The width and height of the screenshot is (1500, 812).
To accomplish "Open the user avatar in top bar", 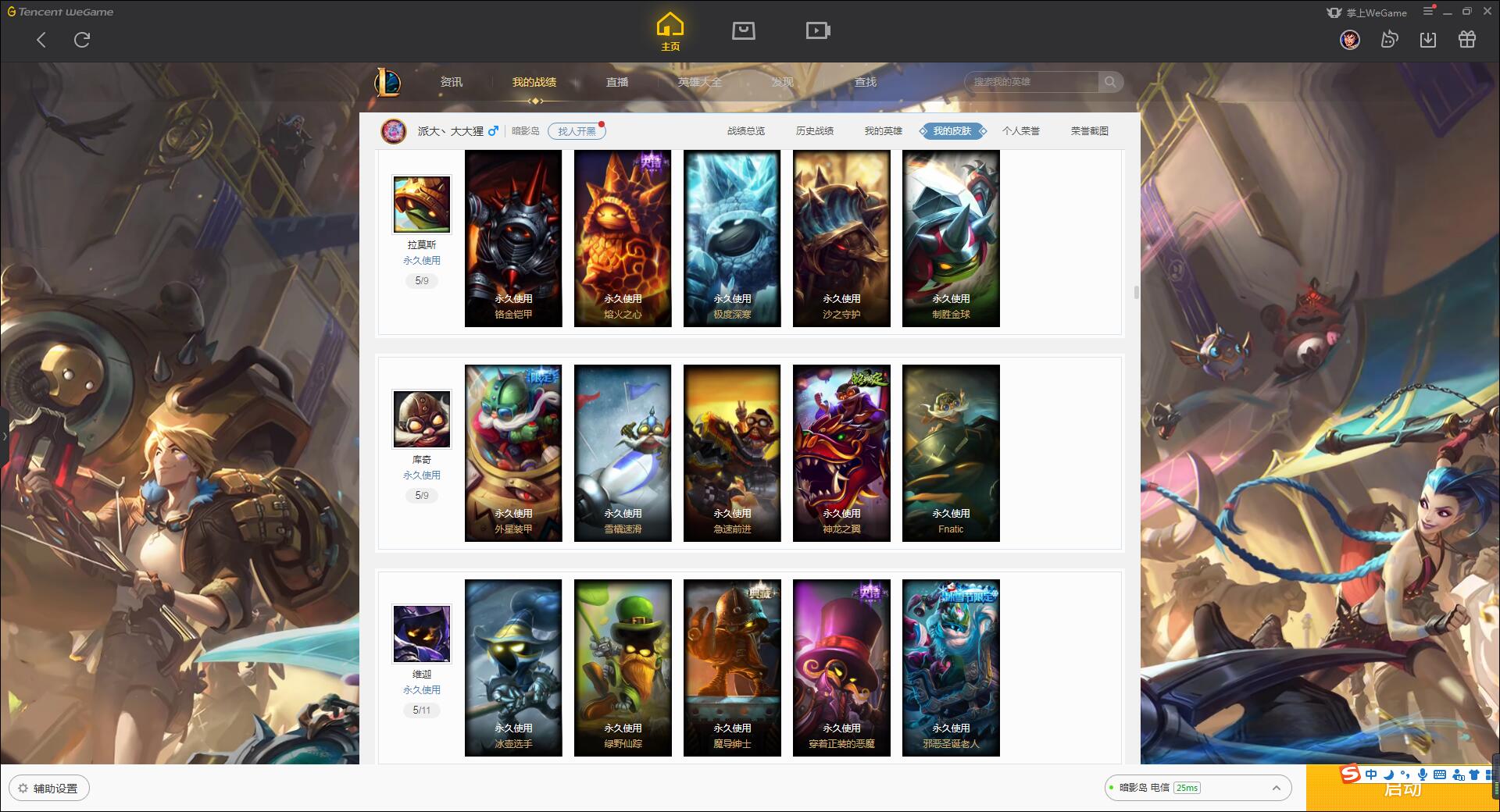I will pos(1349,39).
